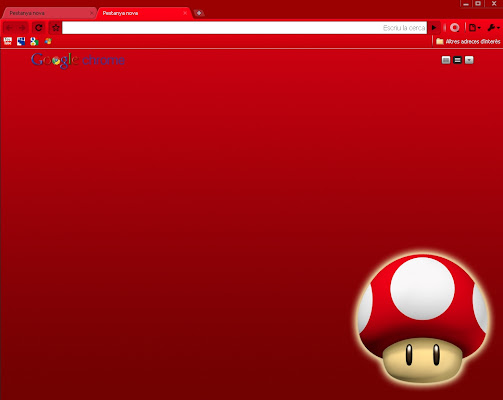Go back using the back arrow
The height and width of the screenshot is (400, 503).
pyautogui.click(x=9, y=28)
